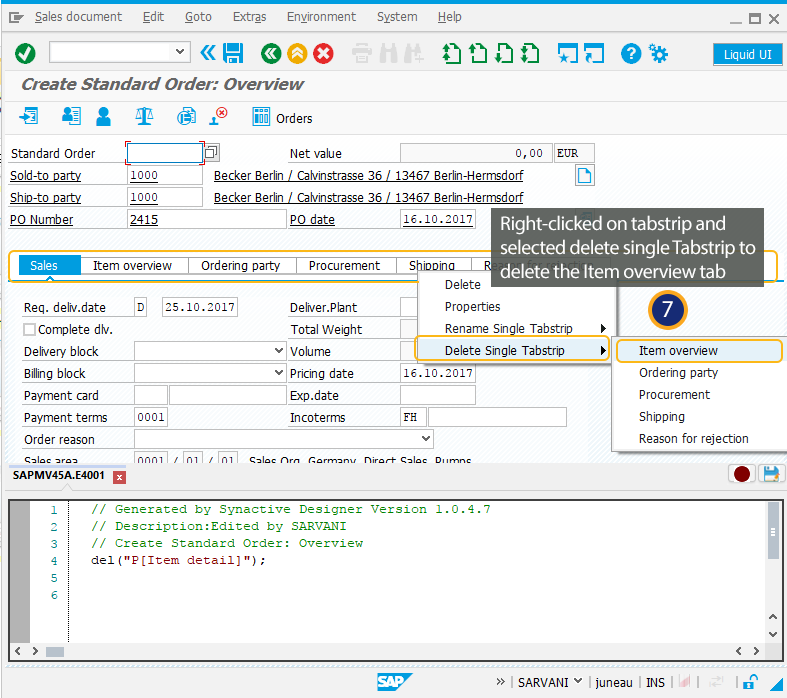This screenshot has height=698, width=787.
Task: Click the Standard Order input field
Action: point(165,153)
